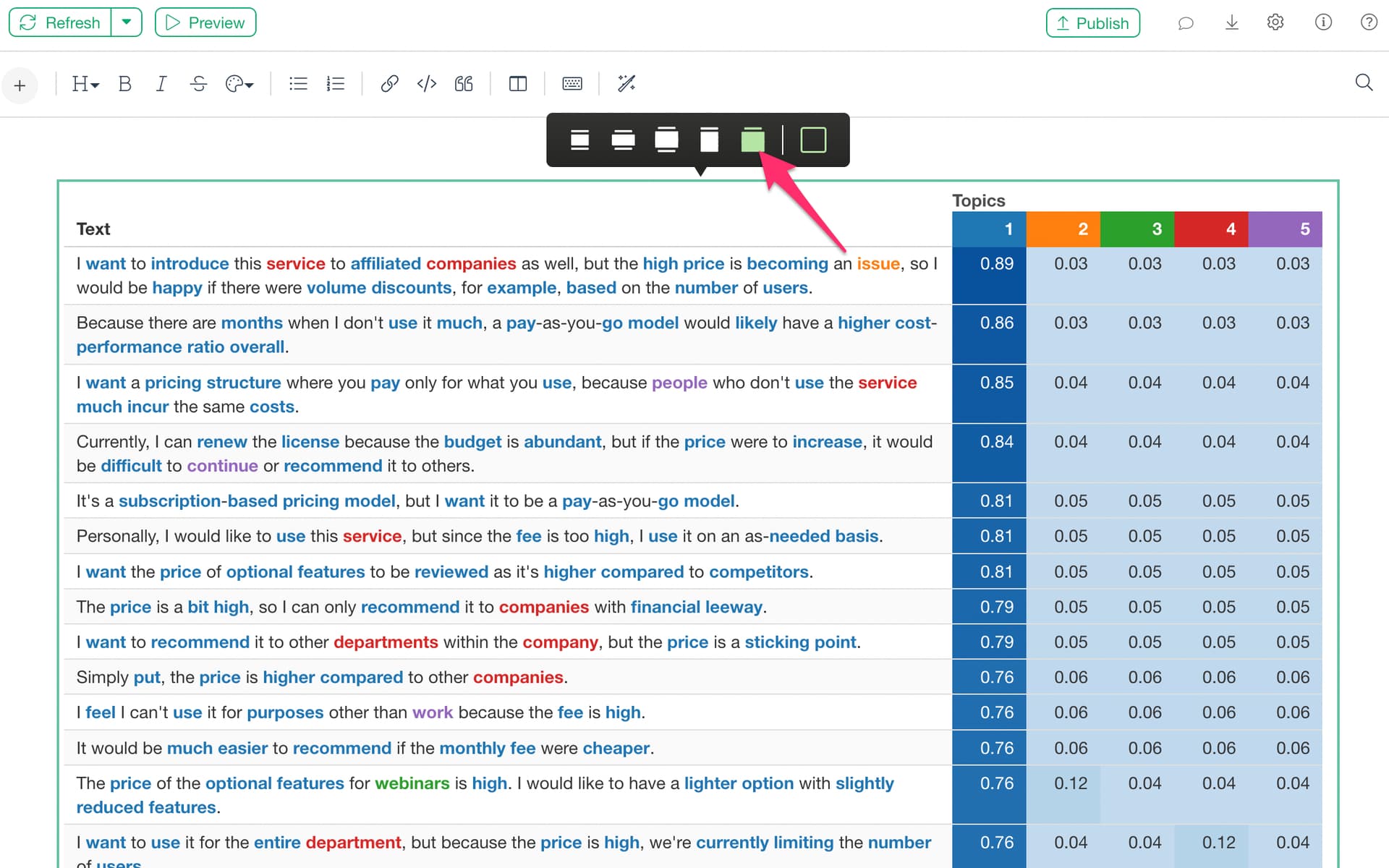Toggle the border frame option in popup
This screenshot has width=1389, height=868.
813,140
